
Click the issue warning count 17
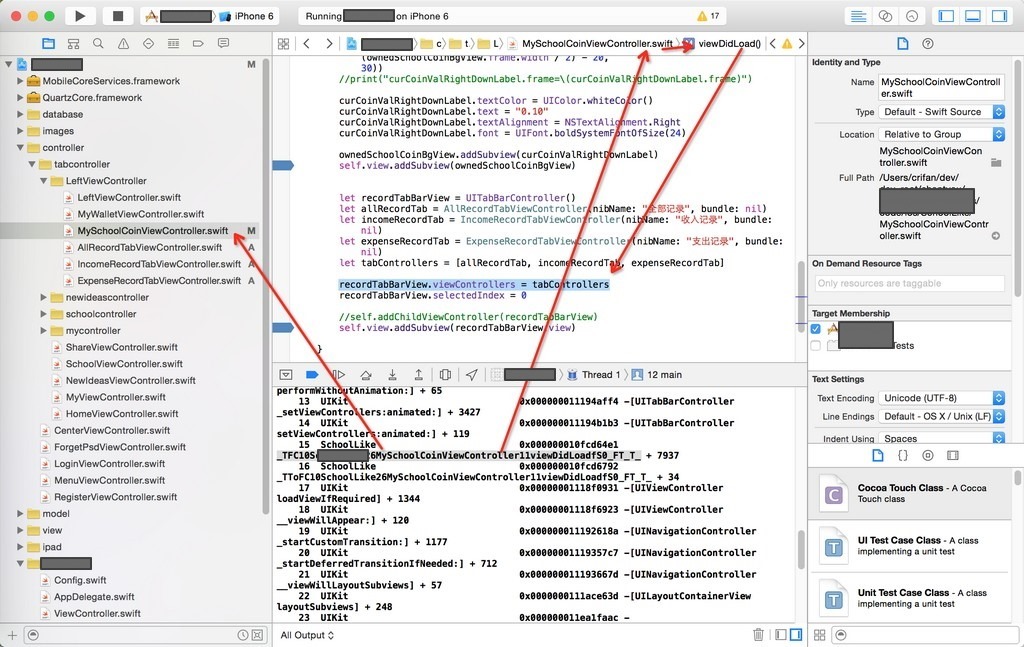pyautogui.click(x=709, y=16)
